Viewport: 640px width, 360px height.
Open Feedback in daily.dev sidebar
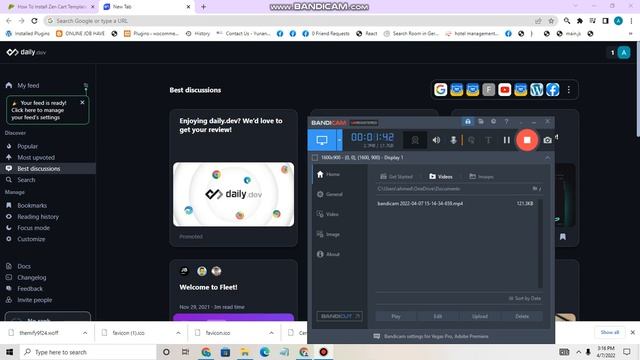(30, 289)
